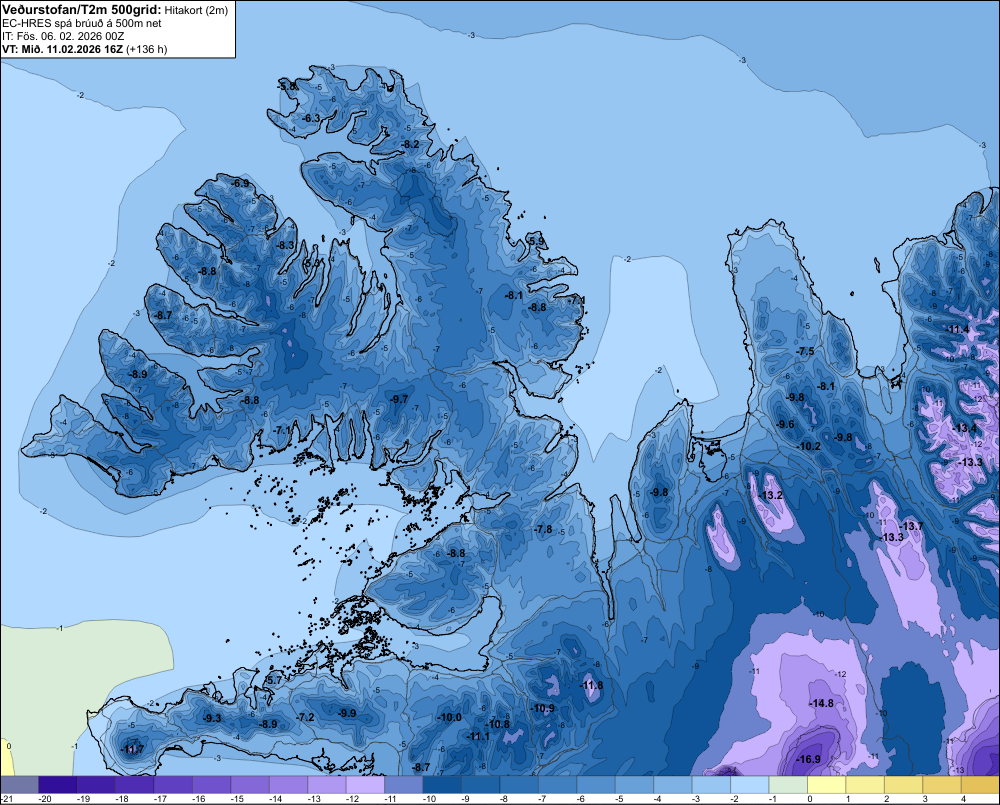
Task: Click the legend swatch labeled -10
Action: coord(442,784)
